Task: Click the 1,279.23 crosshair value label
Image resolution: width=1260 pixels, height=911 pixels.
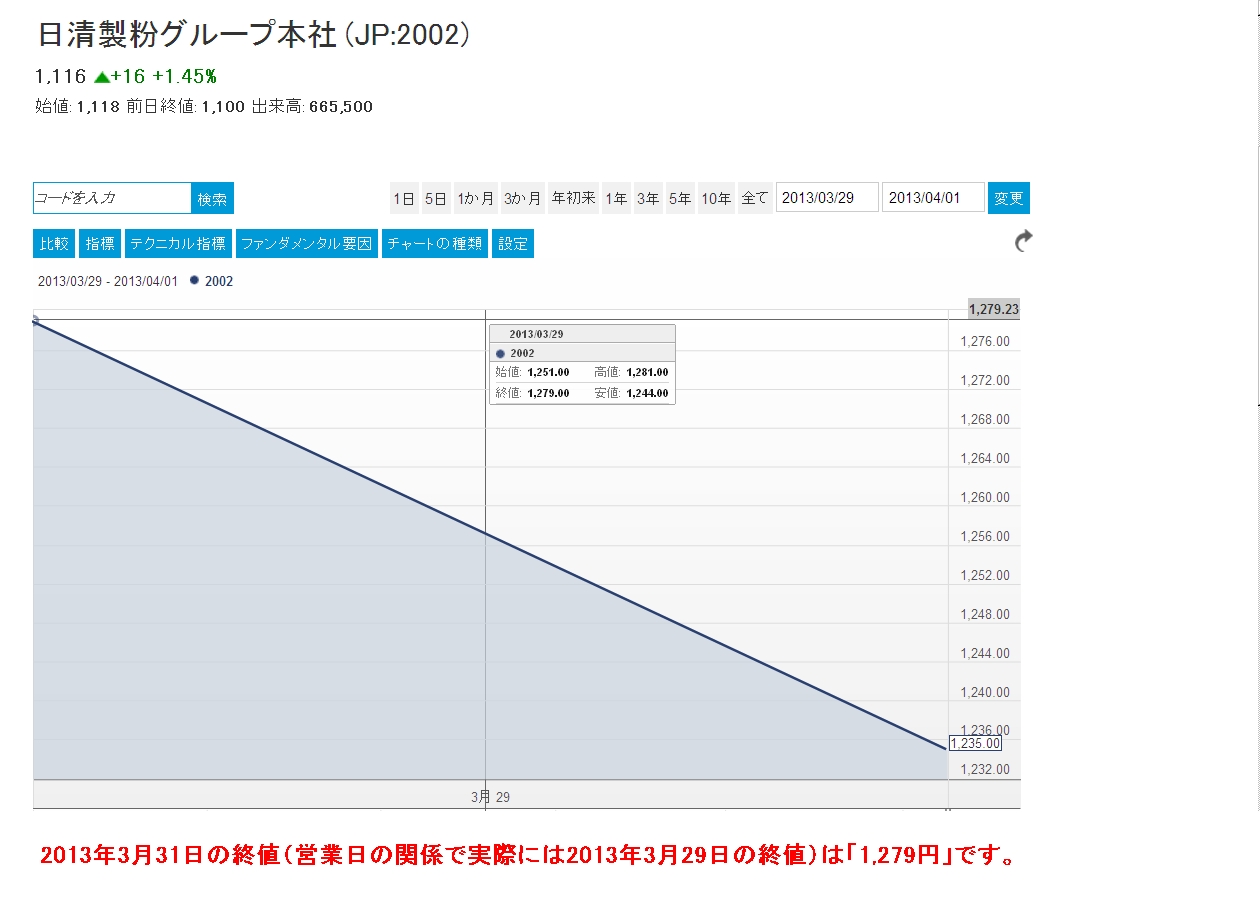Action: [x=994, y=310]
